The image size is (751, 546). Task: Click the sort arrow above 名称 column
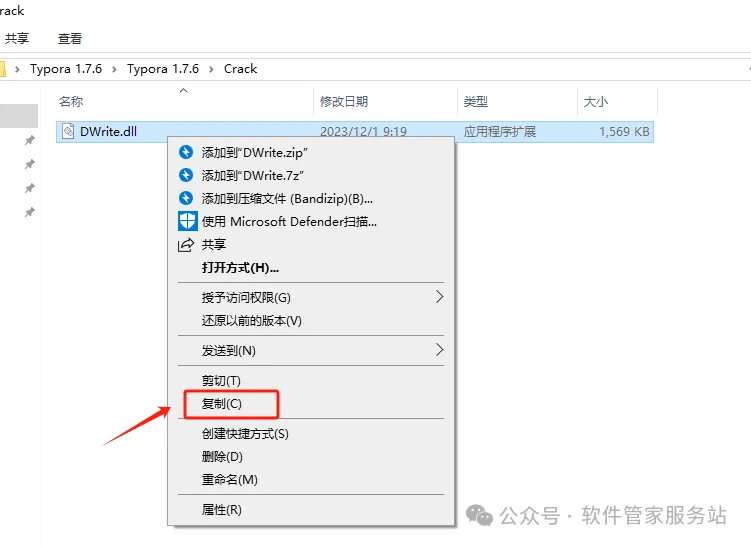[x=183, y=91]
